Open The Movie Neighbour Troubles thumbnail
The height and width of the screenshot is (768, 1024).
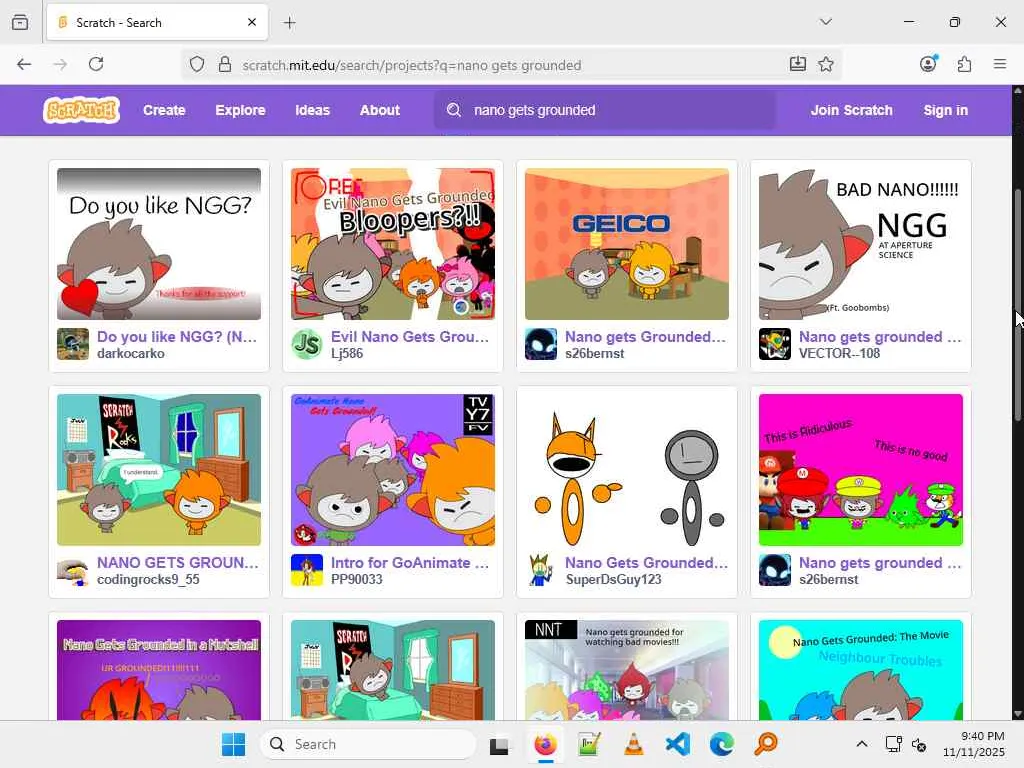click(x=861, y=670)
